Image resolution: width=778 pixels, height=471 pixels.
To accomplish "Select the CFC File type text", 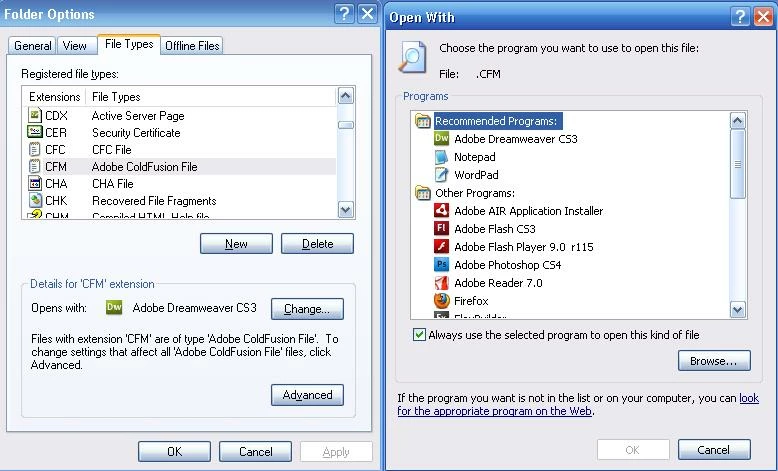I will (112, 149).
